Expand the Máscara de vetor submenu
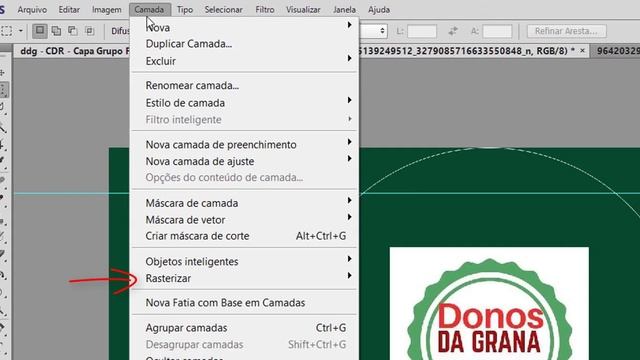Screen dimensions: 640x360 (244, 220)
